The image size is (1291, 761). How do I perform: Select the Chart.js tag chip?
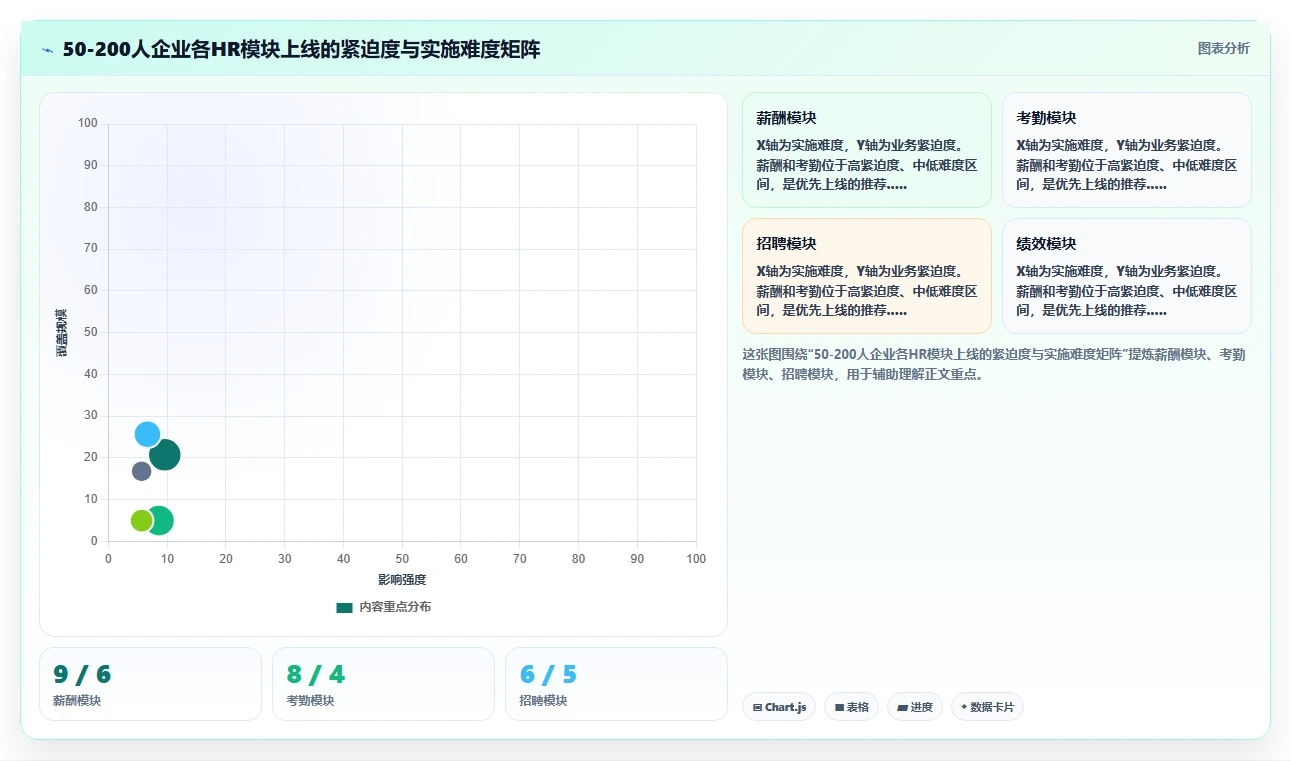pyautogui.click(x=779, y=707)
